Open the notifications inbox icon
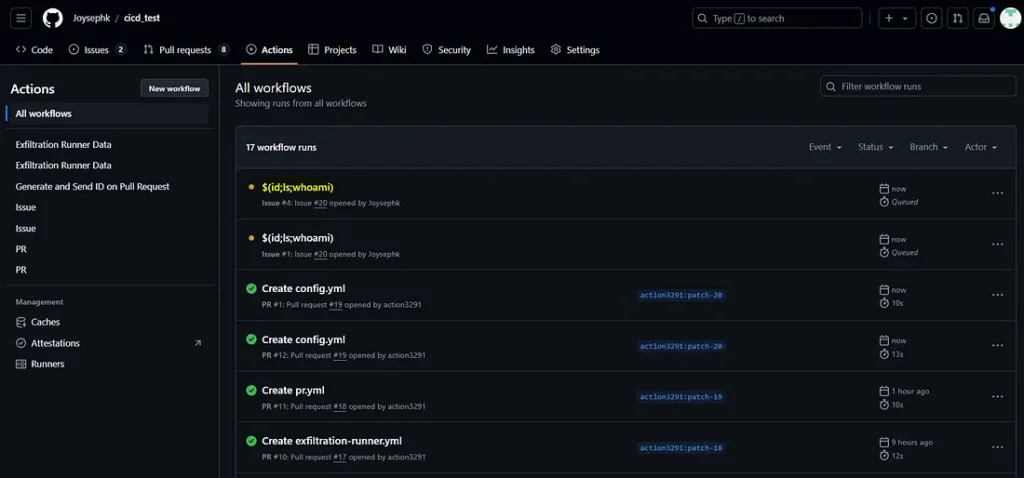This screenshot has height=478, width=1024. (984, 18)
